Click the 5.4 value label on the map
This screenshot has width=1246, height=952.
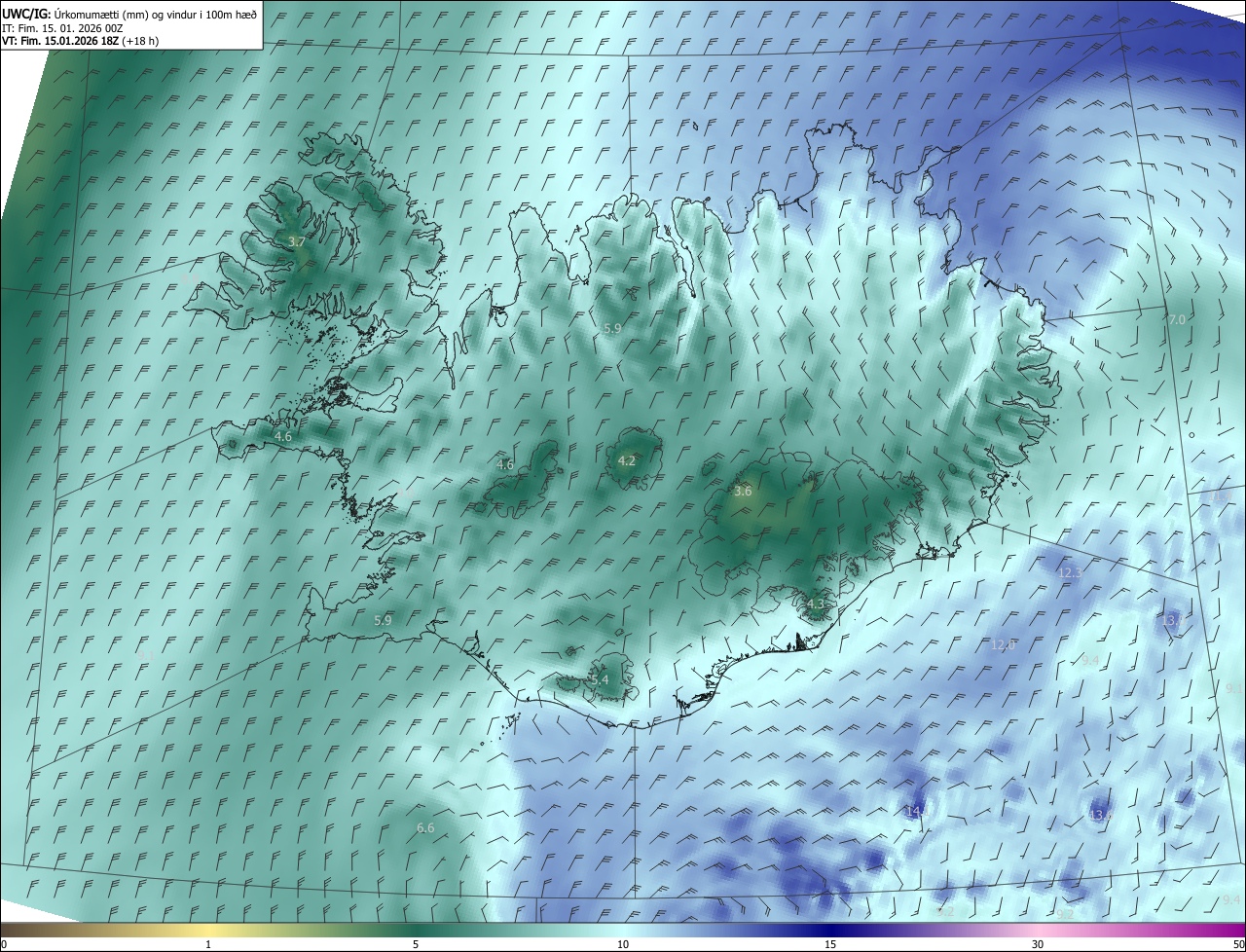point(600,679)
